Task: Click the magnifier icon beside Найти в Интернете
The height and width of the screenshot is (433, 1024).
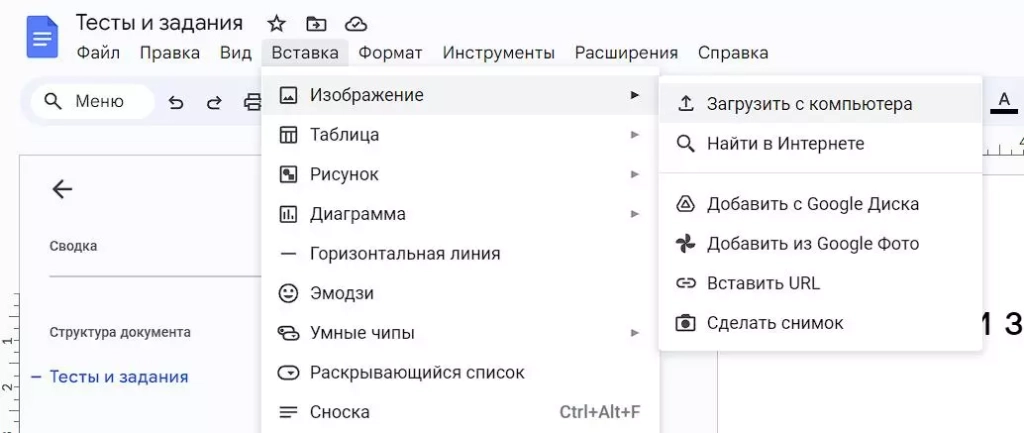Action: point(685,144)
